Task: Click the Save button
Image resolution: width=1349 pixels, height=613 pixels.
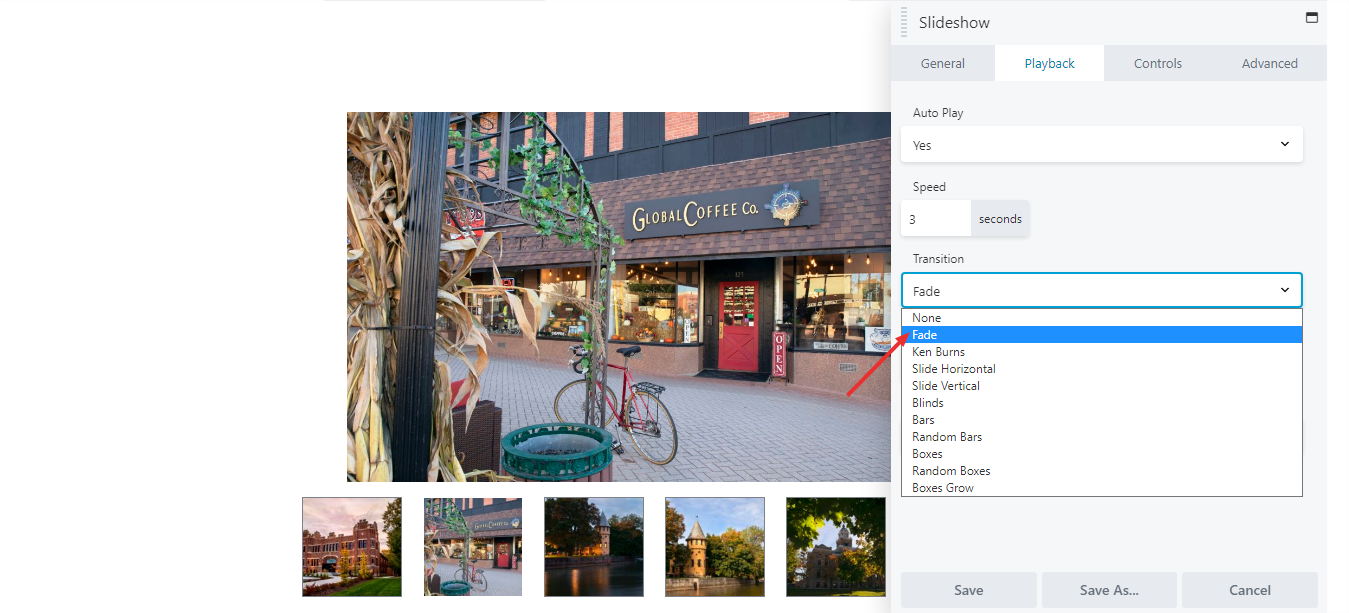Action: click(x=968, y=590)
